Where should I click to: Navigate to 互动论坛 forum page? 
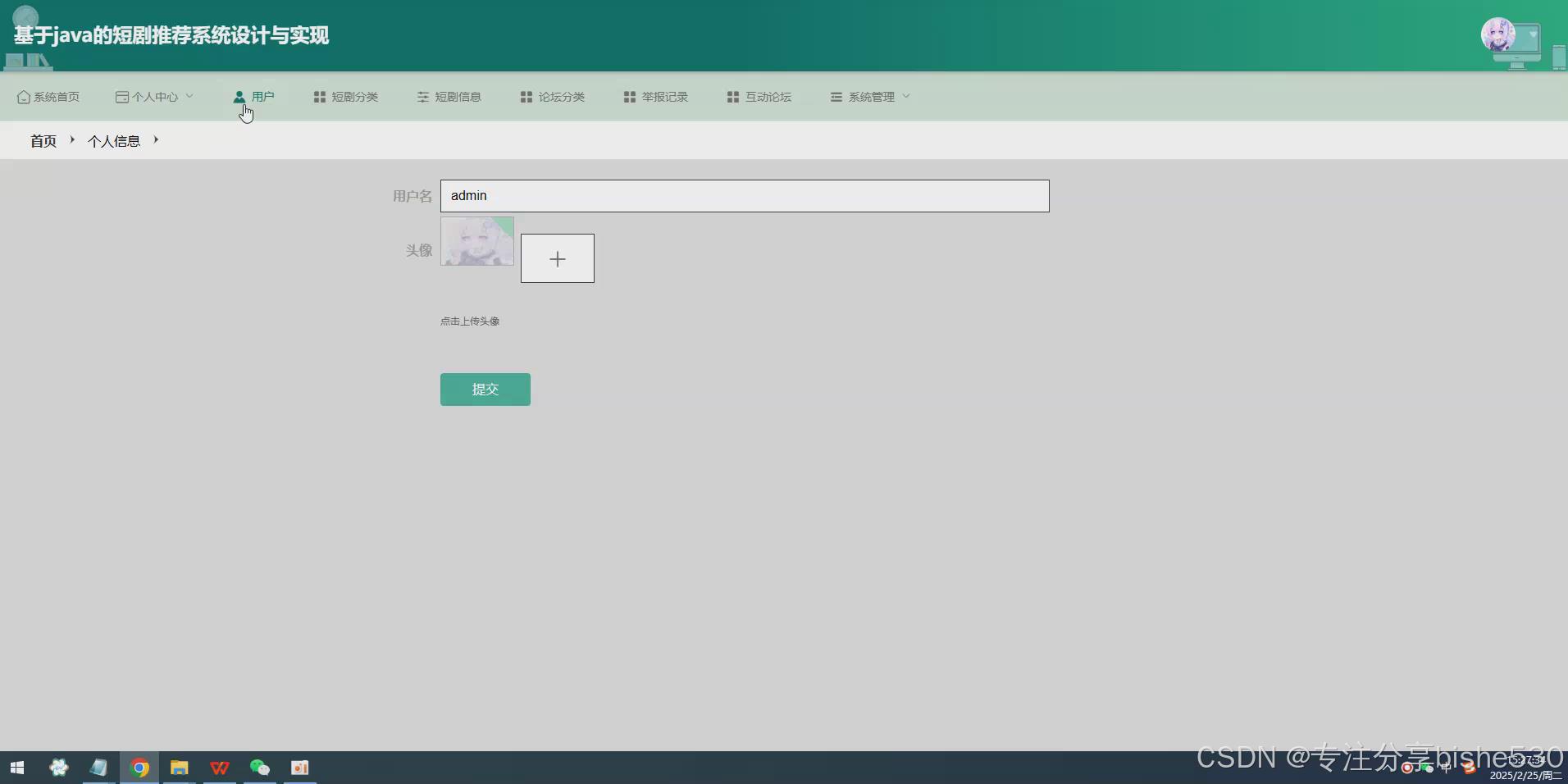coord(759,97)
